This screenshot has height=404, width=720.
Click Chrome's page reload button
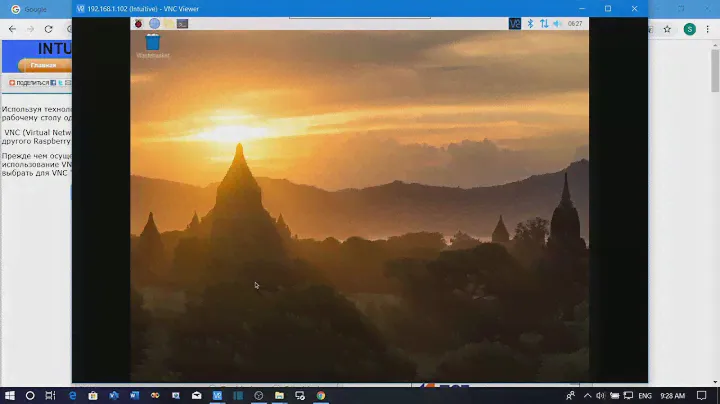(x=48, y=29)
